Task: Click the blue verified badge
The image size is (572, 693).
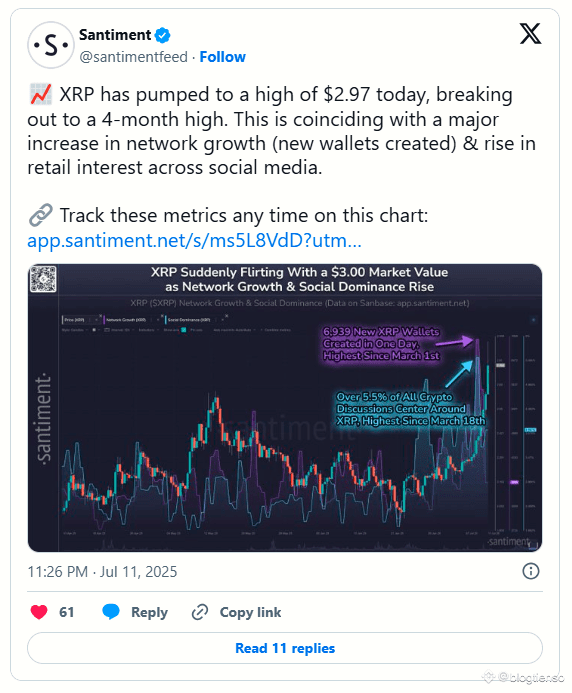Action: [x=163, y=35]
